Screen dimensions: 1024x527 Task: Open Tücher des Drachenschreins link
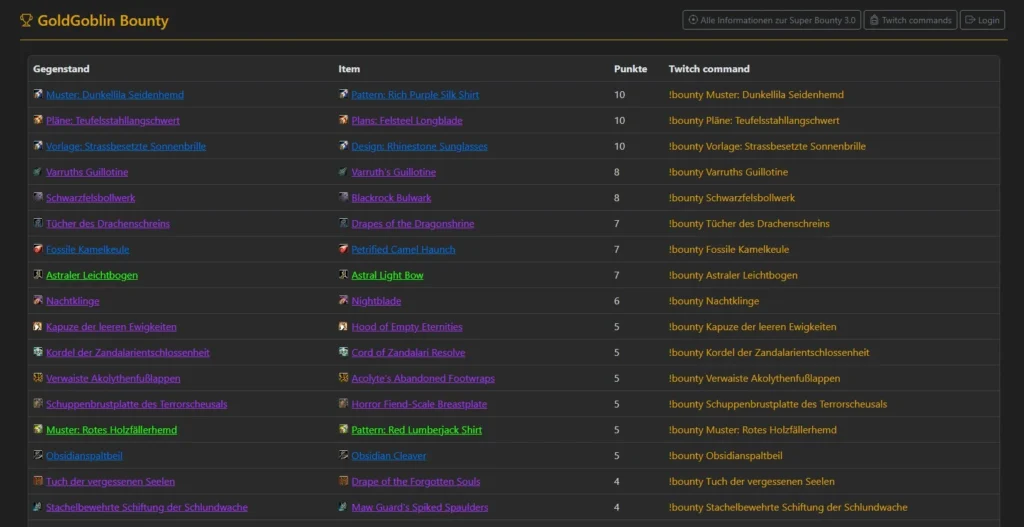coord(108,224)
